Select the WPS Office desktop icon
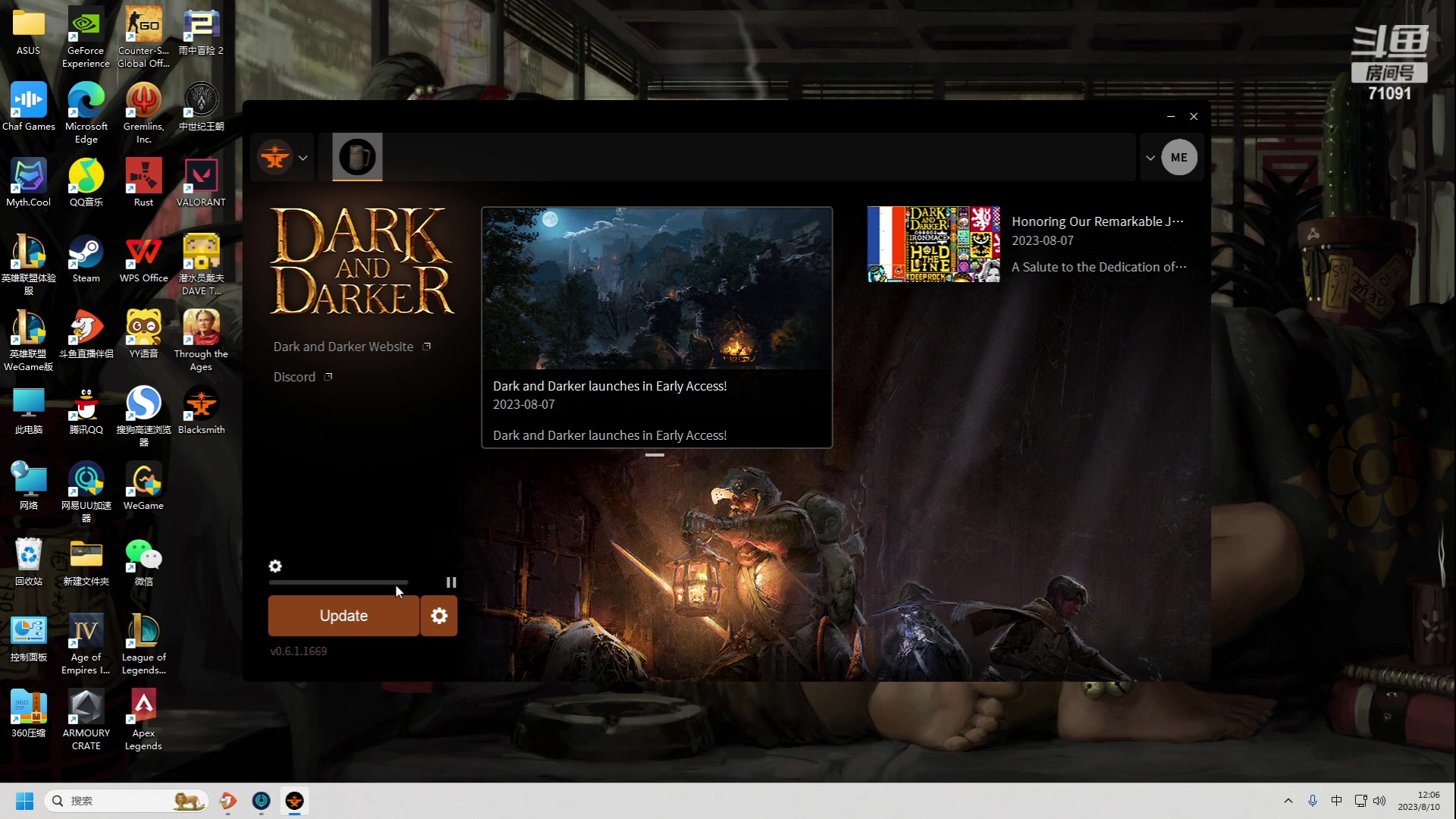 pos(143,259)
